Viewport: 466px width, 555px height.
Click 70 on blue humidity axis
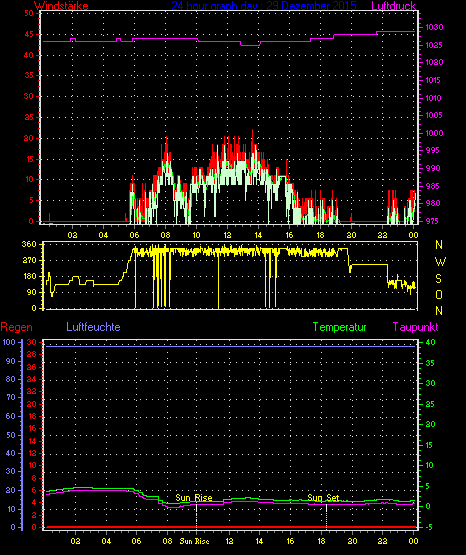[11, 397]
